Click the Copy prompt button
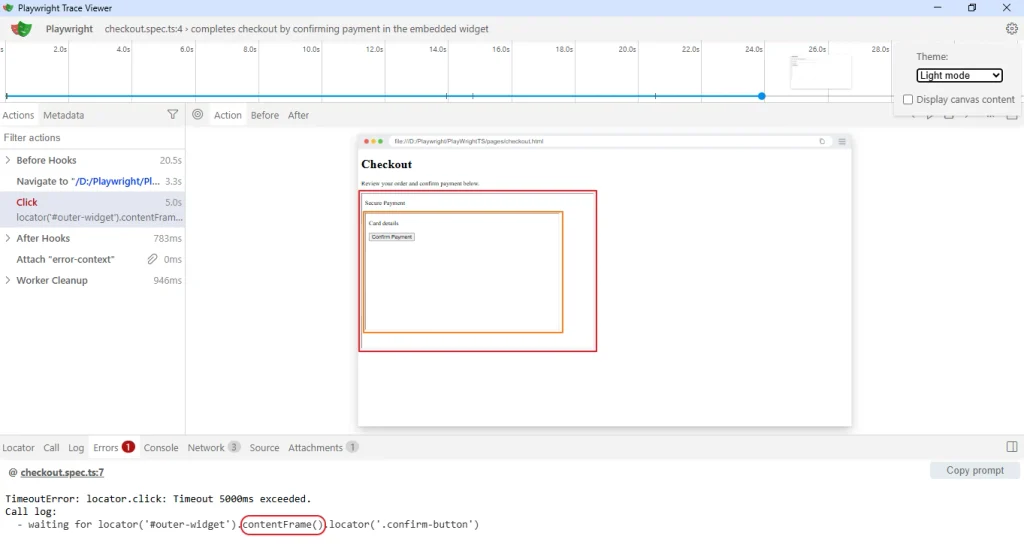Image resolution: width=1024 pixels, height=545 pixels. point(974,470)
